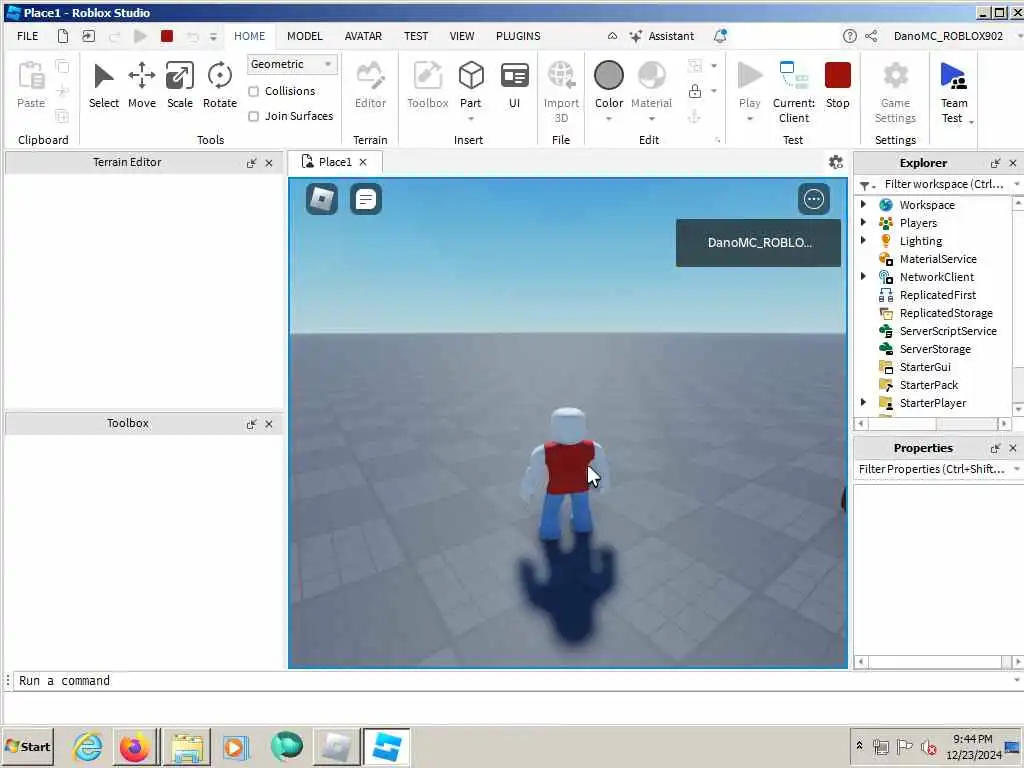Select StarterGui in Explorer
Viewport: 1024px width, 768px height.
click(925, 367)
